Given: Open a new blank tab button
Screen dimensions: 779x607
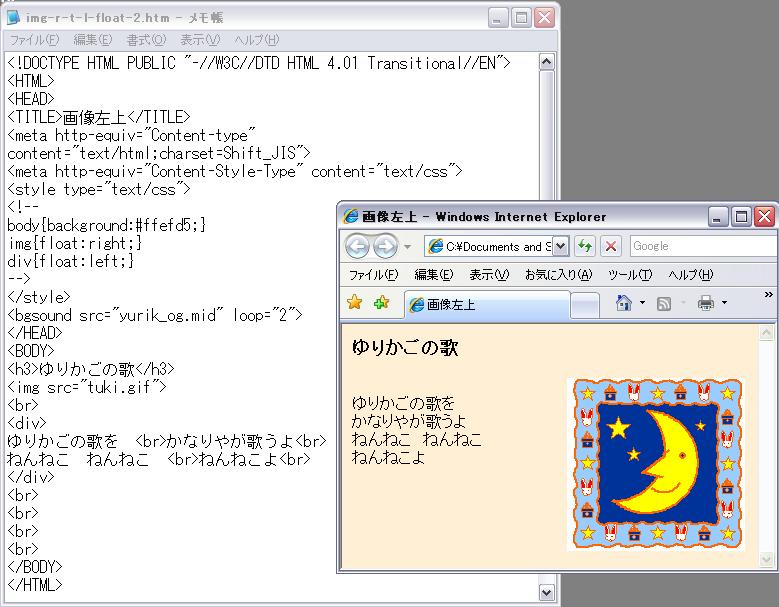Looking at the screenshot, I should tap(584, 305).
